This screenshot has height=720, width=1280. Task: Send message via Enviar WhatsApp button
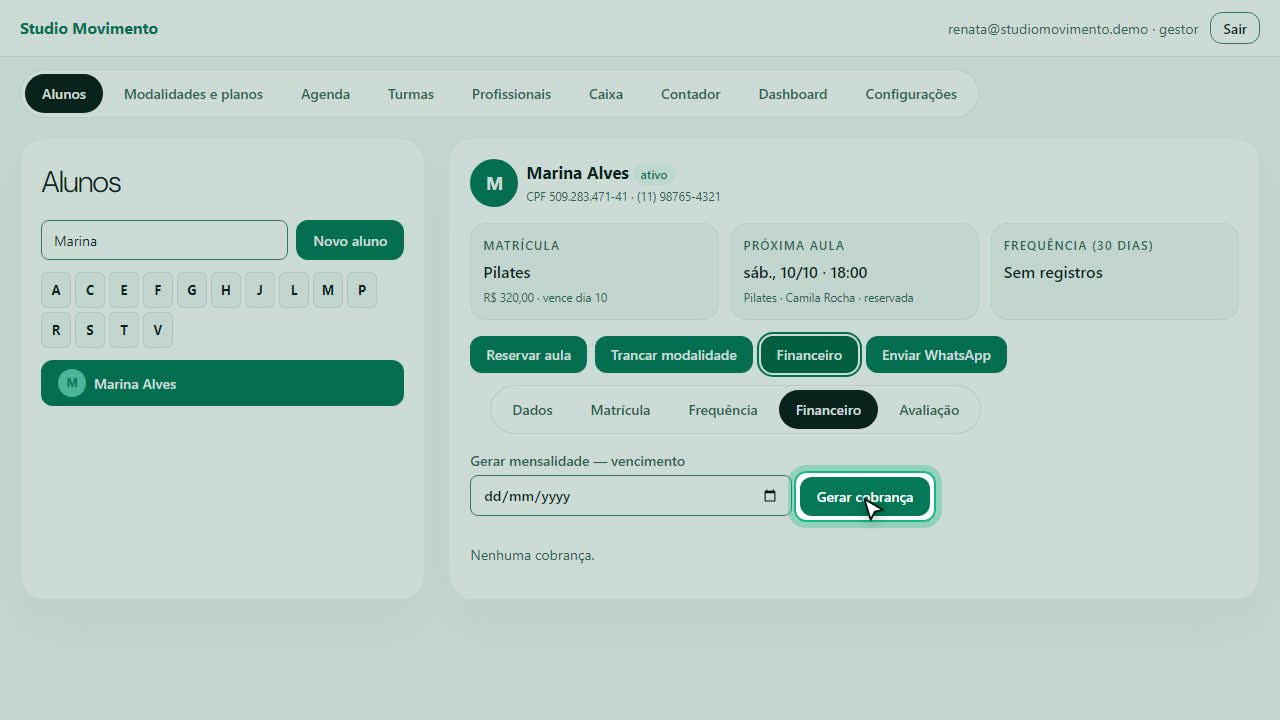point(936,355)
